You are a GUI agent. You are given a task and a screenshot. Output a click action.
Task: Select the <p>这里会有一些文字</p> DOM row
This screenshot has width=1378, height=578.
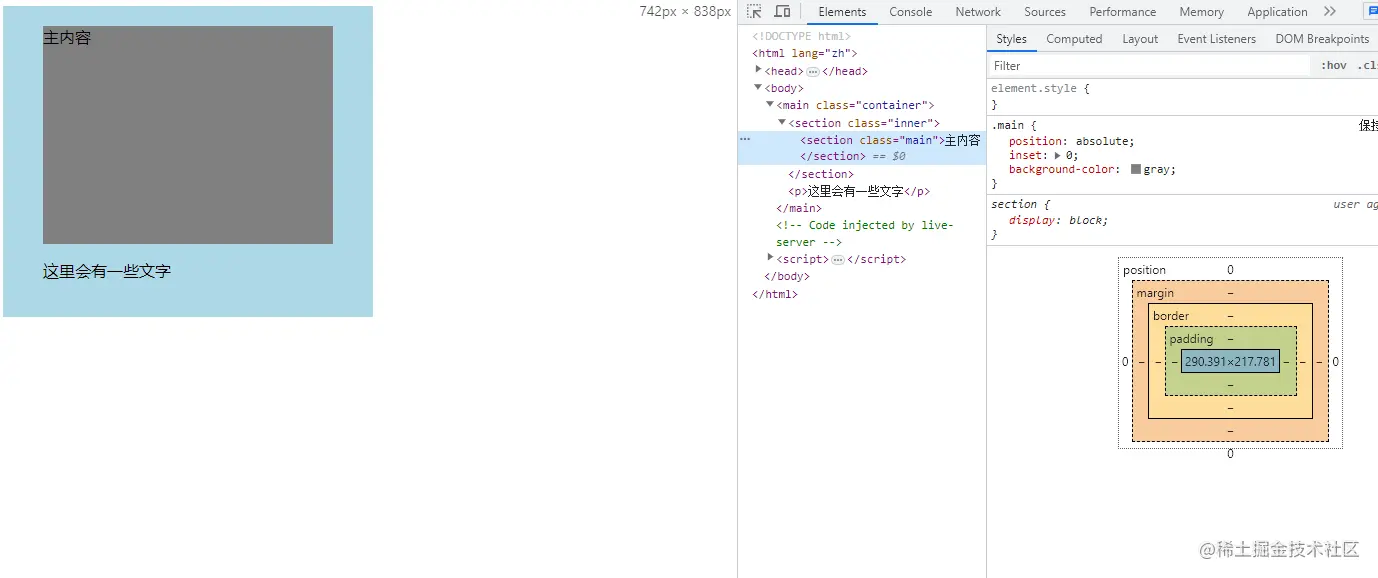(x=859, y=191)
